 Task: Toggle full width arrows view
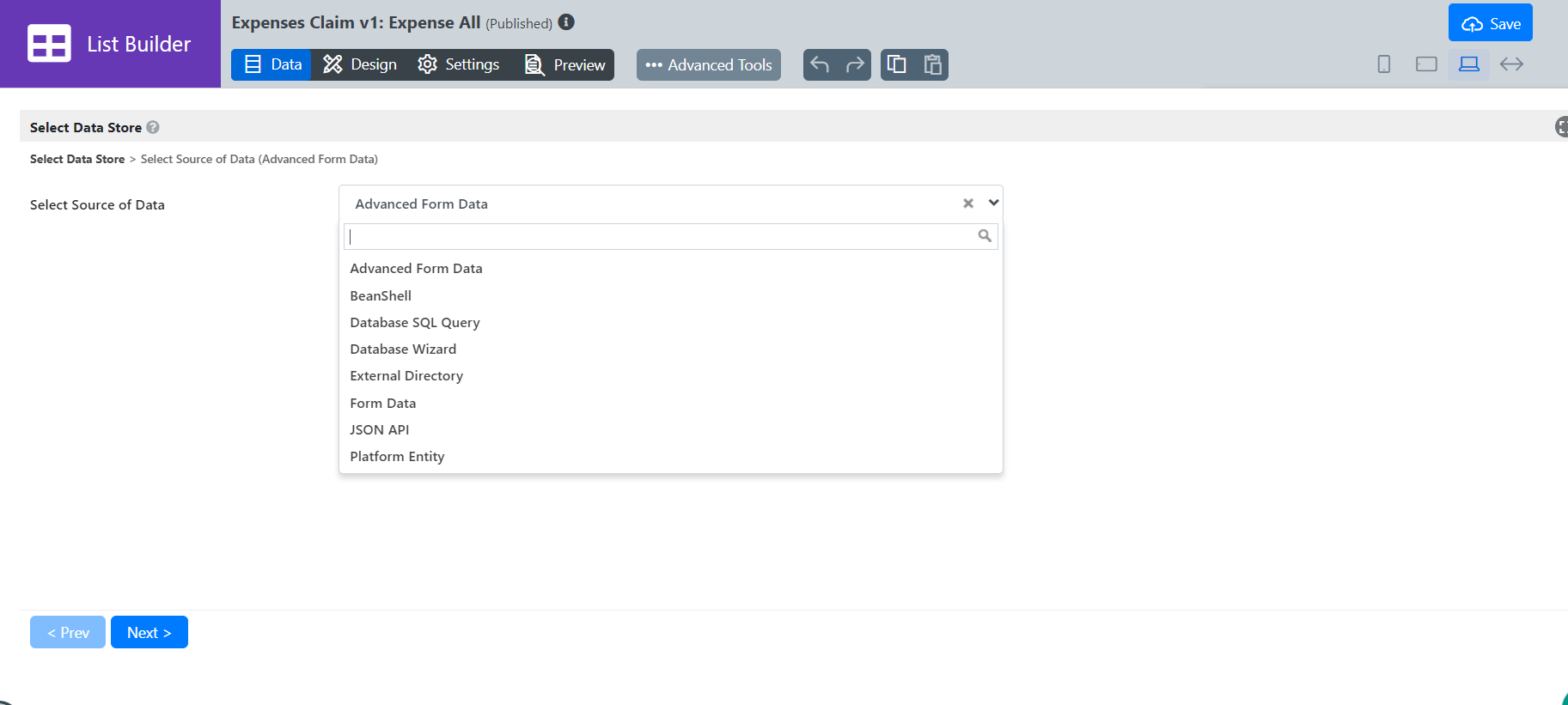point(1511,64)
